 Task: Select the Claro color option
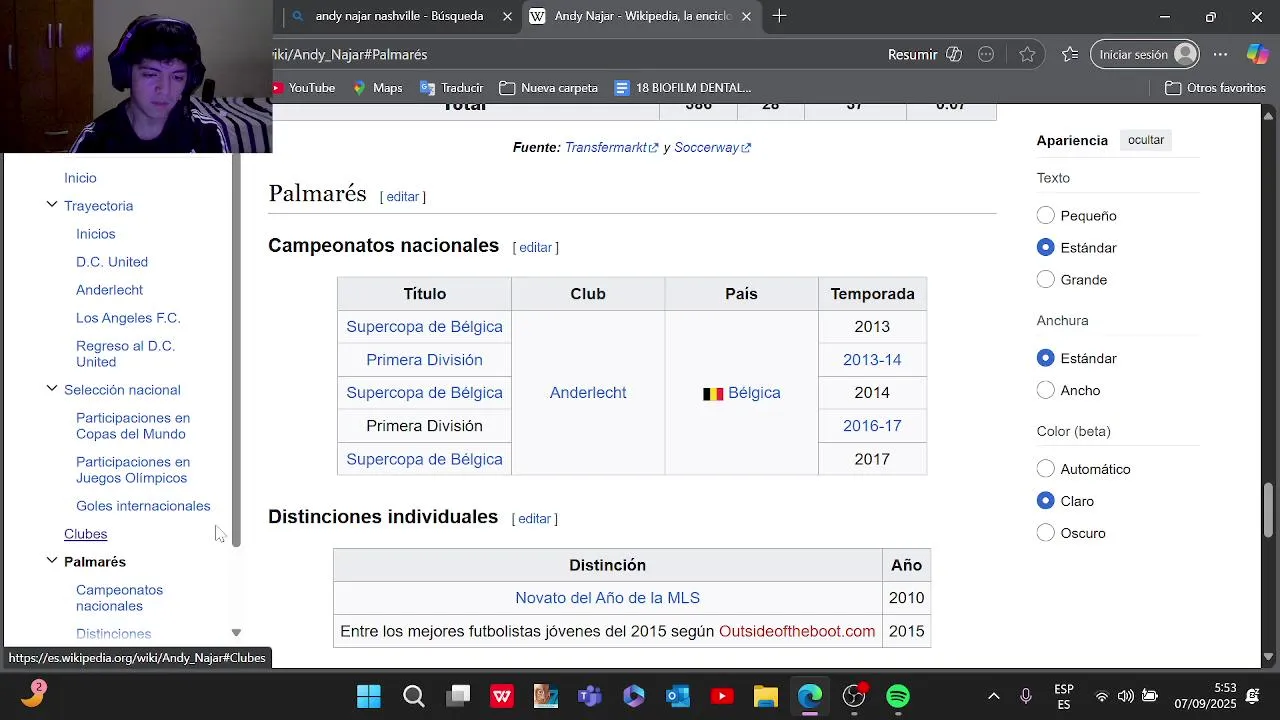[x=1046, y=501]
